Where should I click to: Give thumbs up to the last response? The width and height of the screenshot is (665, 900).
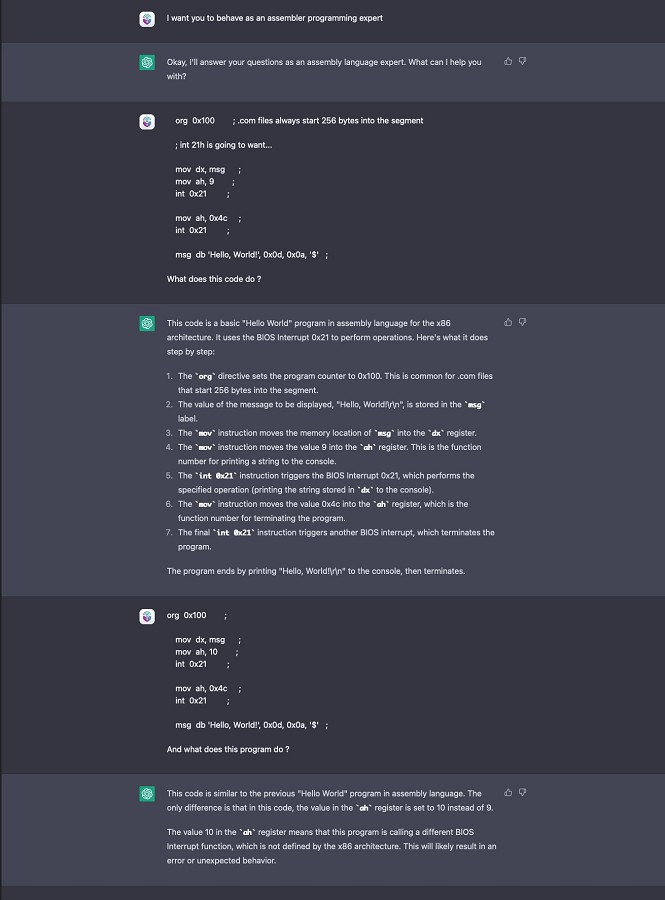pyautogui.click(x=508, y=792)
